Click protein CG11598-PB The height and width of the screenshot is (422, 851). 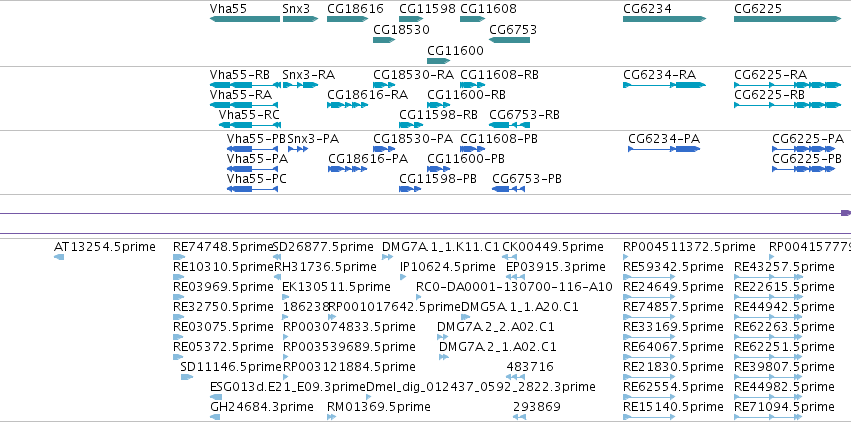click(x=410, y=189)
